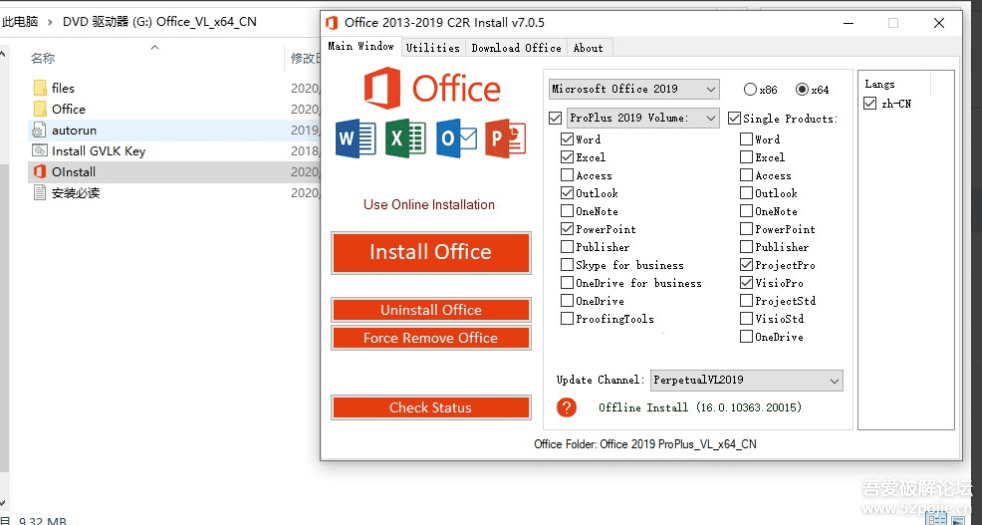Open the Download Office tab
982x525 pixels.
pos(516,48)
